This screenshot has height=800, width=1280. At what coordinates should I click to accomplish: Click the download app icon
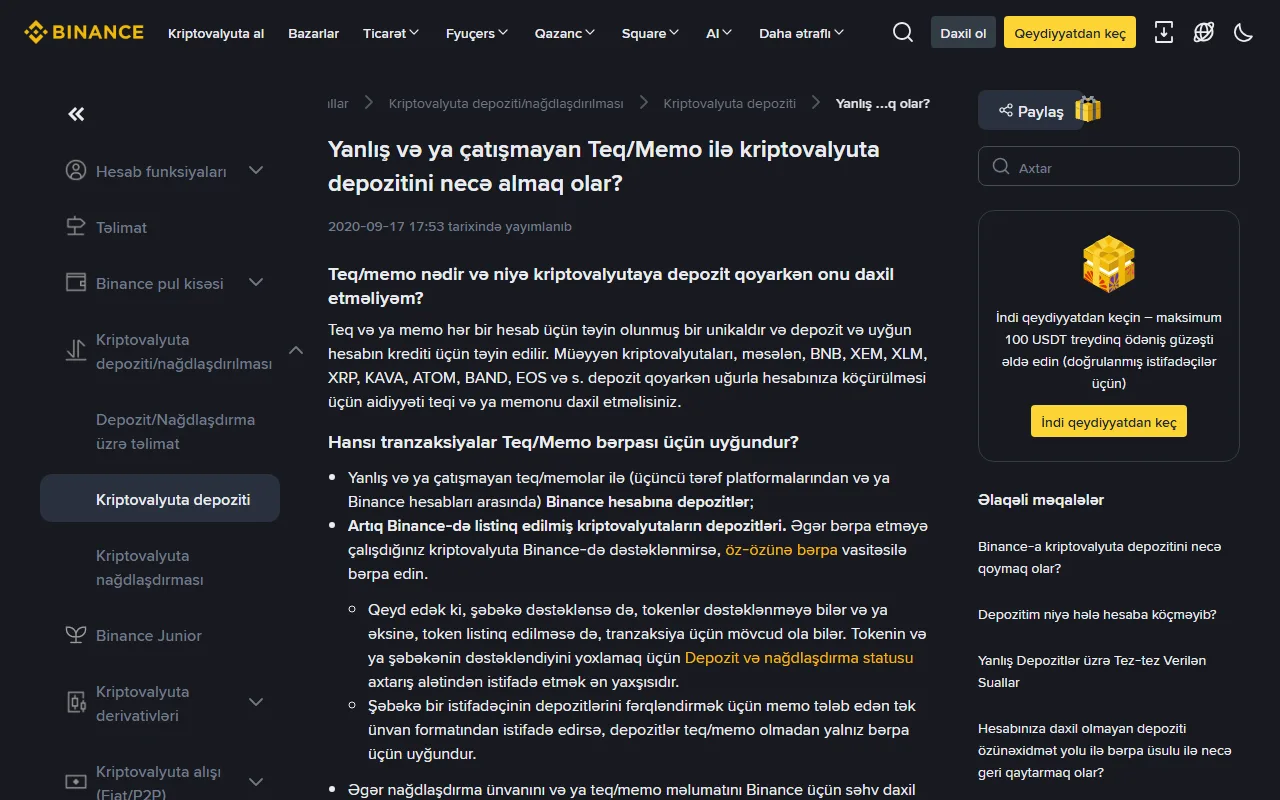point(1164,33)
